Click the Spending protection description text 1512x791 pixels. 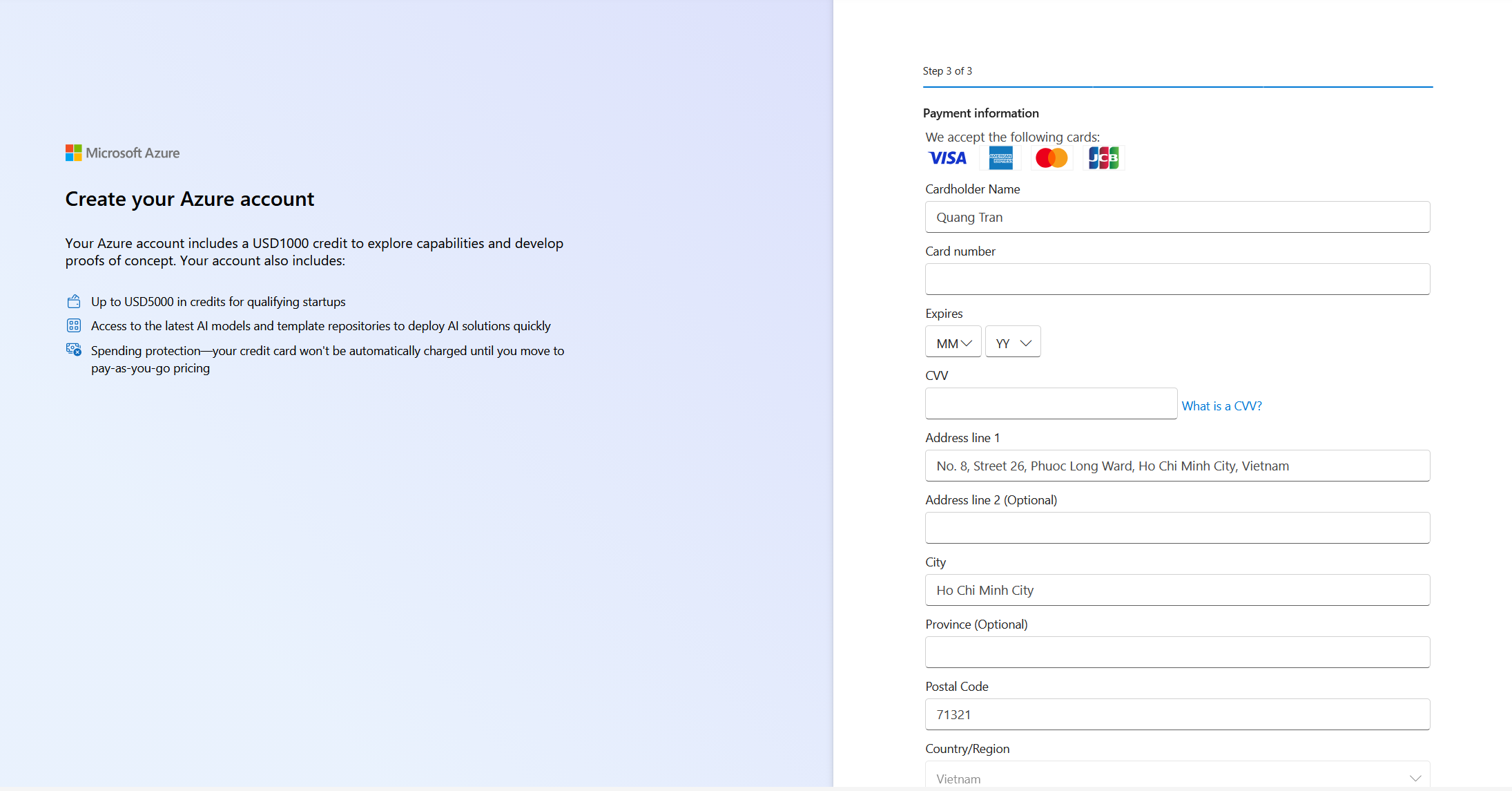[x=327, y=359]
